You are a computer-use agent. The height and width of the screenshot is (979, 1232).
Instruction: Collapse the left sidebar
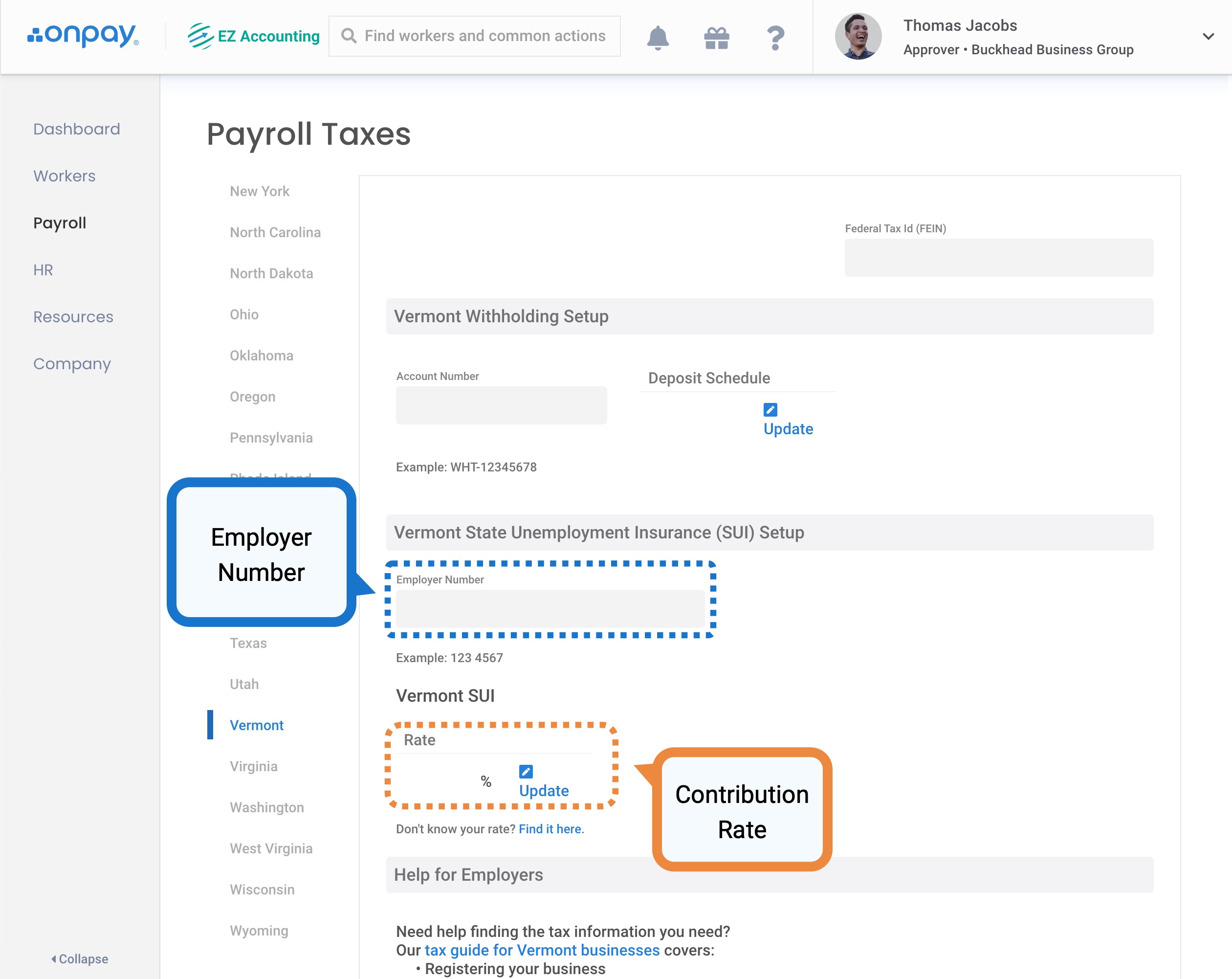(80, 958)
